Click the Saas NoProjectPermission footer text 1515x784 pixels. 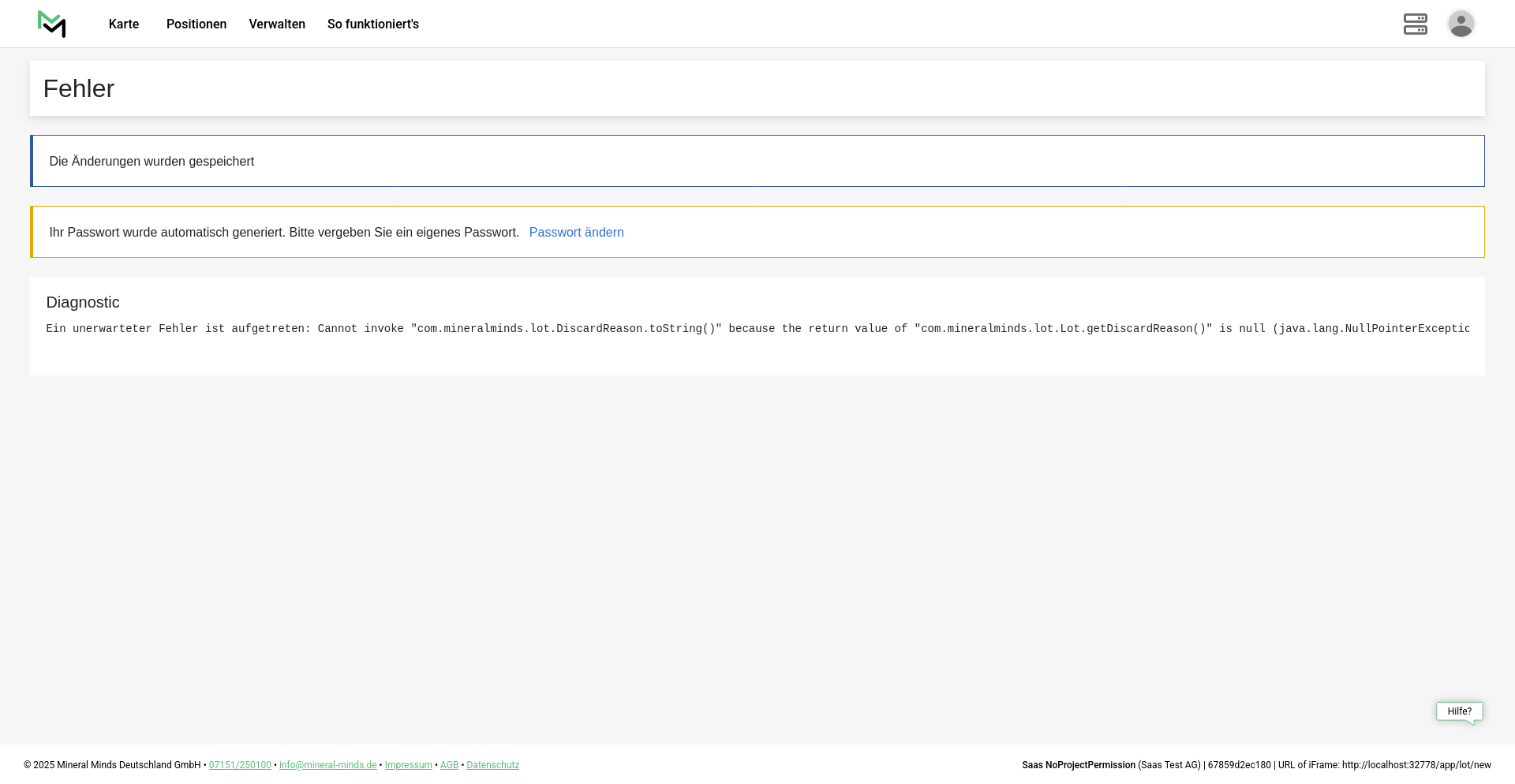[x=1078, y=765]
